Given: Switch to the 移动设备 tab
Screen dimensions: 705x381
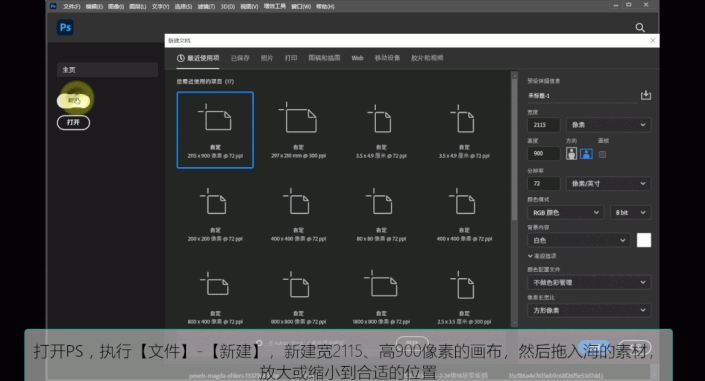Looking at the screenshot, I should 387,58.
